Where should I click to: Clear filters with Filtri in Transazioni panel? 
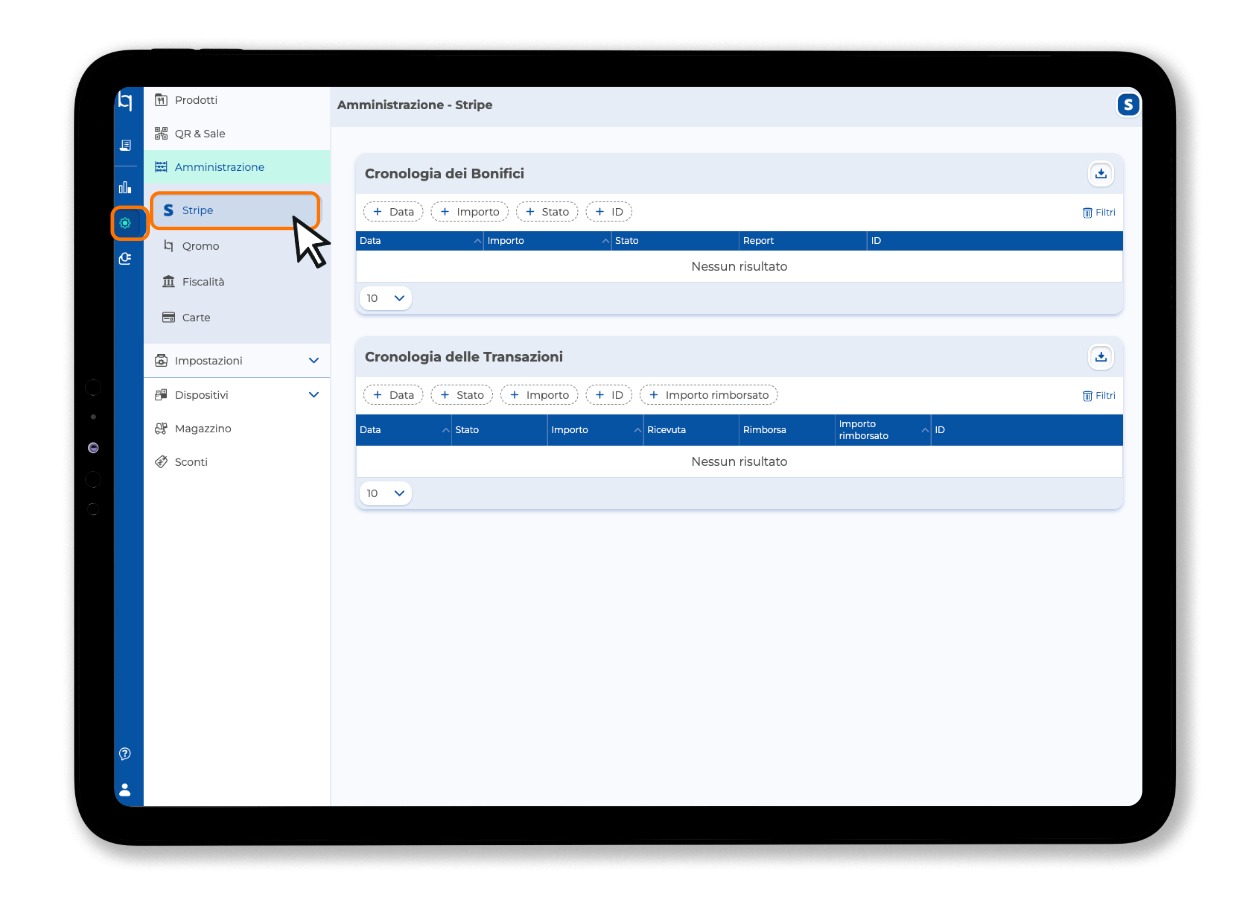pyautogui.click(x=1099, y=395)
